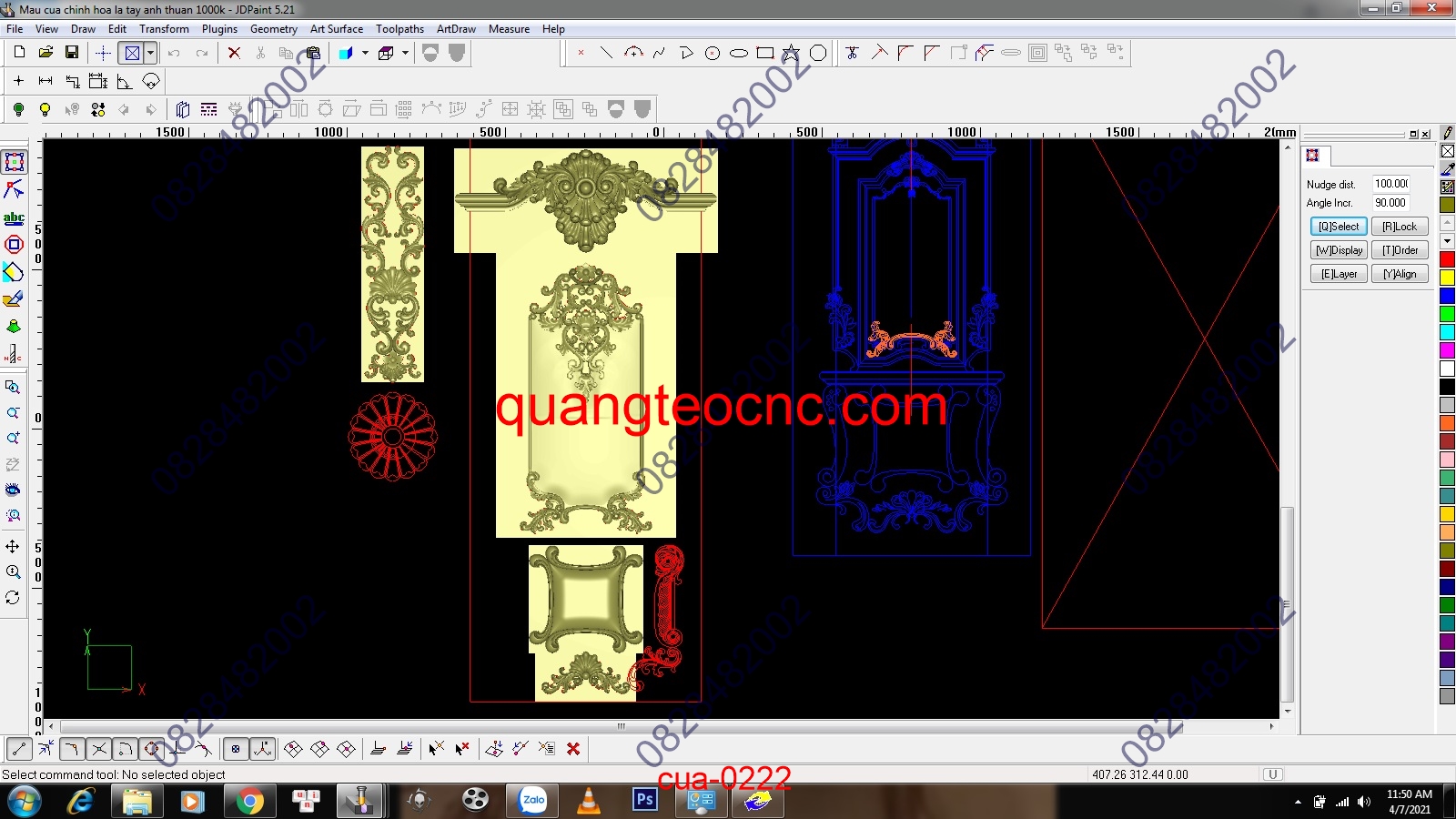1456x819 pixels.
Task: Pick the red color swatch in palette
Action: tap(1447, 259)
